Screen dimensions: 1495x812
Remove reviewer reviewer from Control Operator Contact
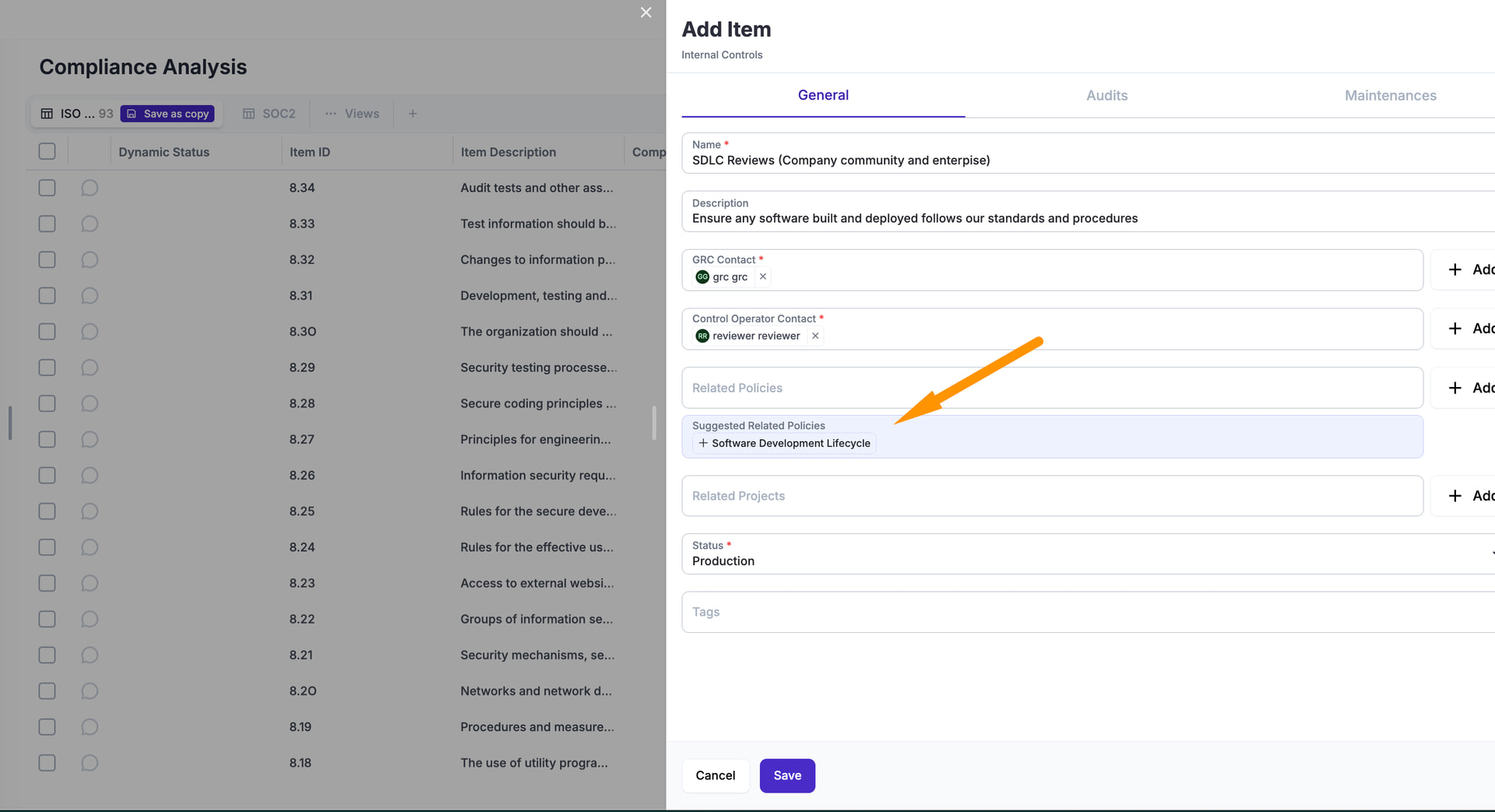pos(815,336)
